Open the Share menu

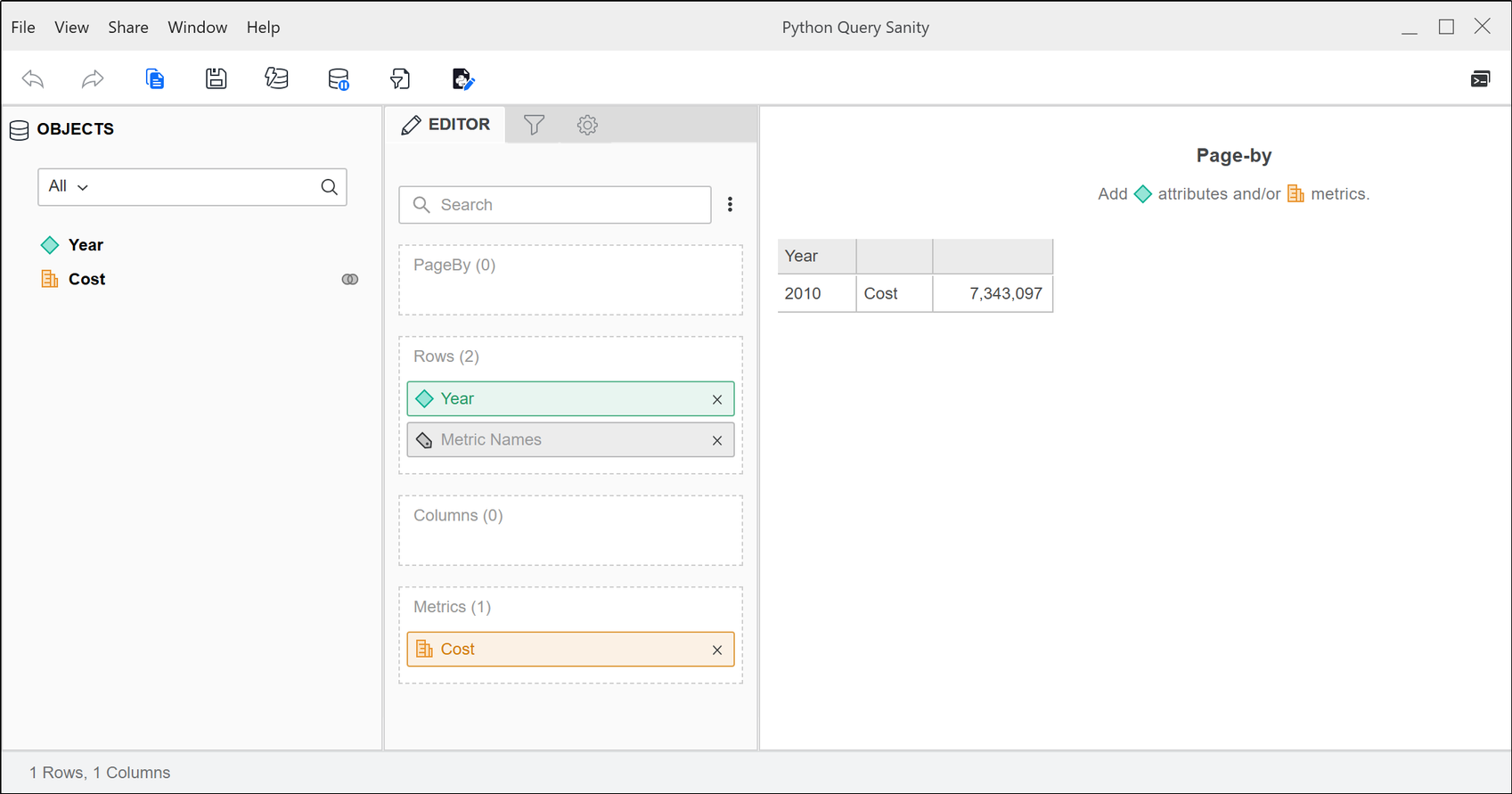click(128, 28)
